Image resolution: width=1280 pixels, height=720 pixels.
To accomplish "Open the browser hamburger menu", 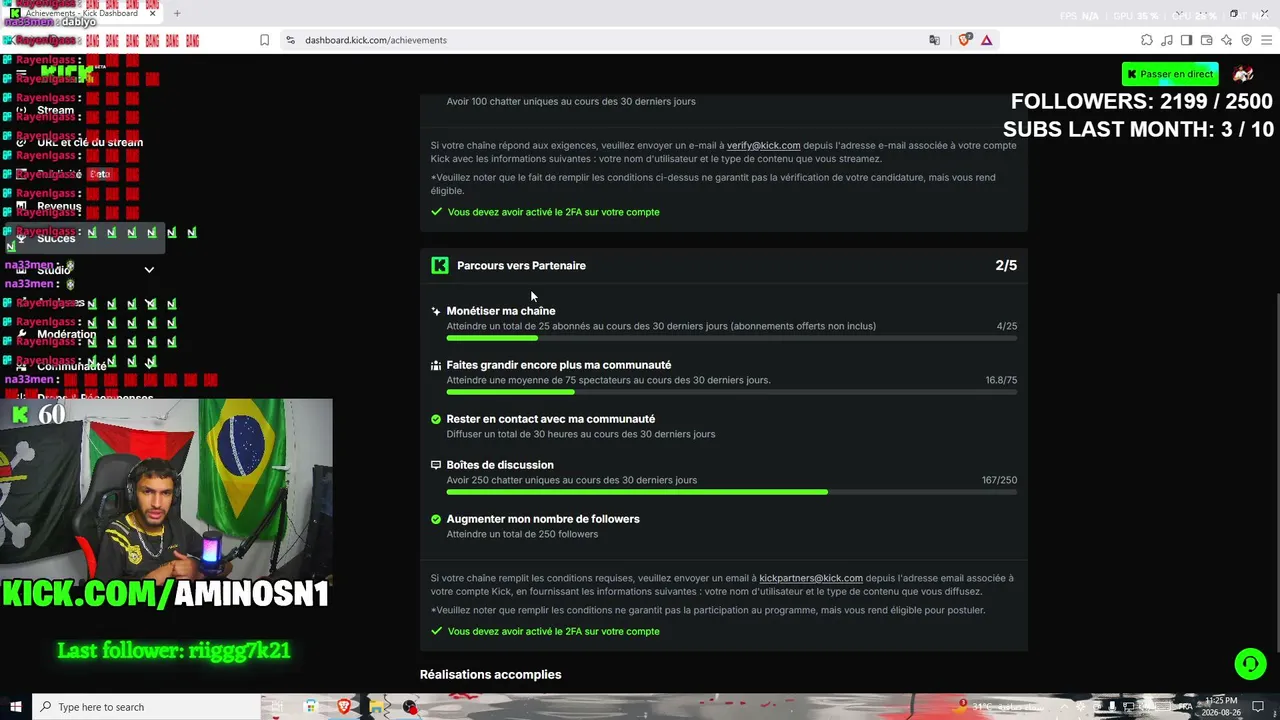I will pos(1266,40).
